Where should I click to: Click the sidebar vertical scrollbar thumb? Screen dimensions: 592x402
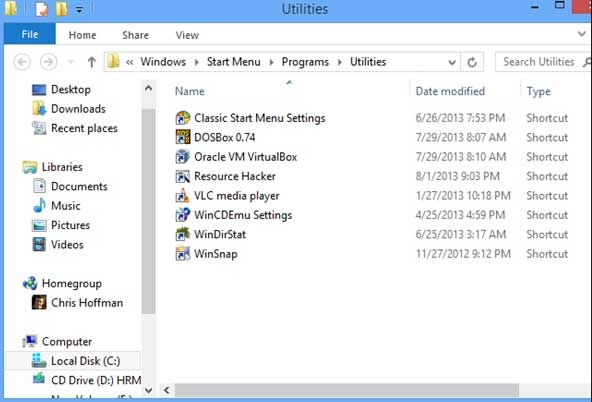(149, 211)
